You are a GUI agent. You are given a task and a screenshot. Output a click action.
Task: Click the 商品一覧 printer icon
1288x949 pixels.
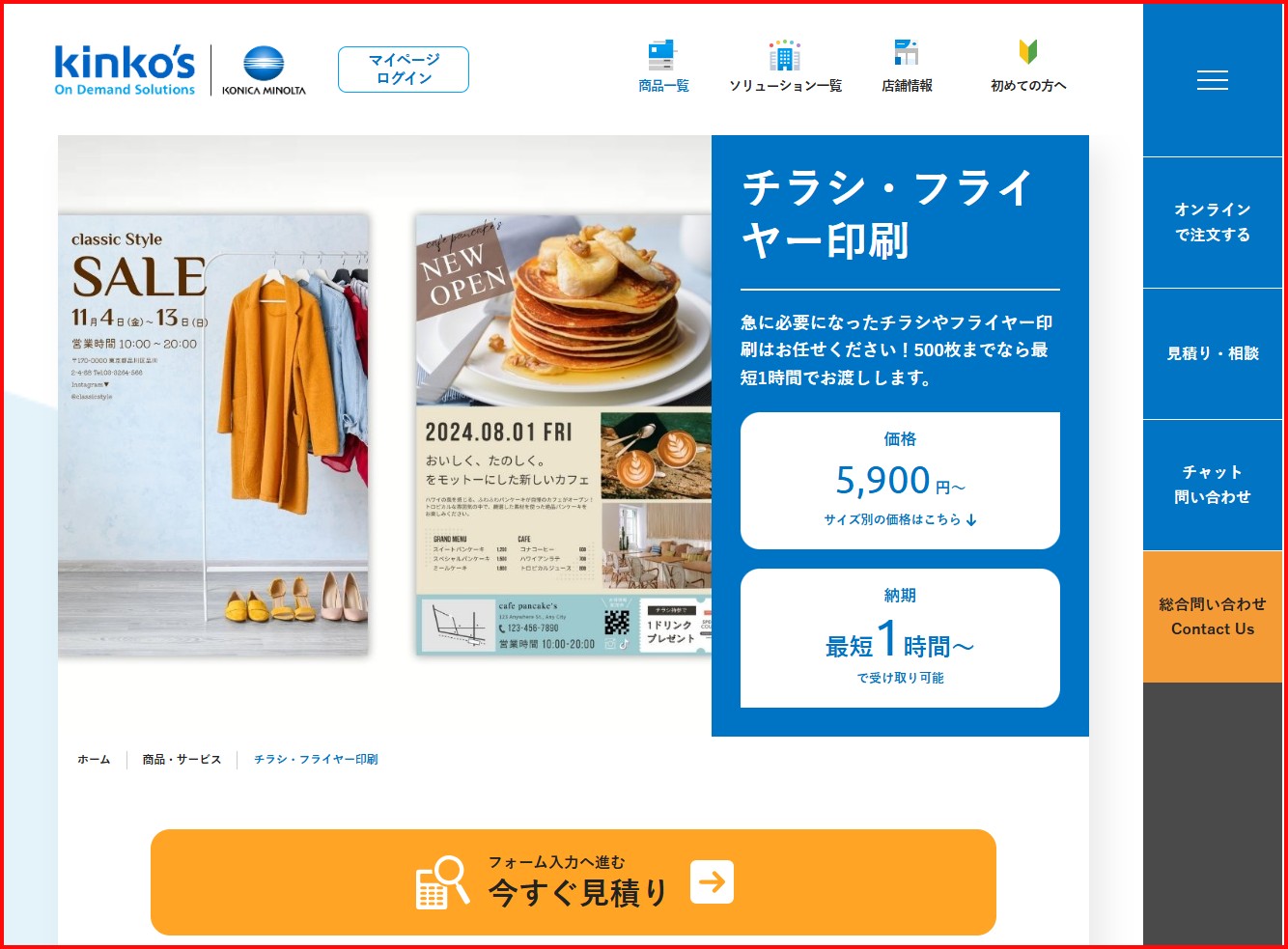663,54
